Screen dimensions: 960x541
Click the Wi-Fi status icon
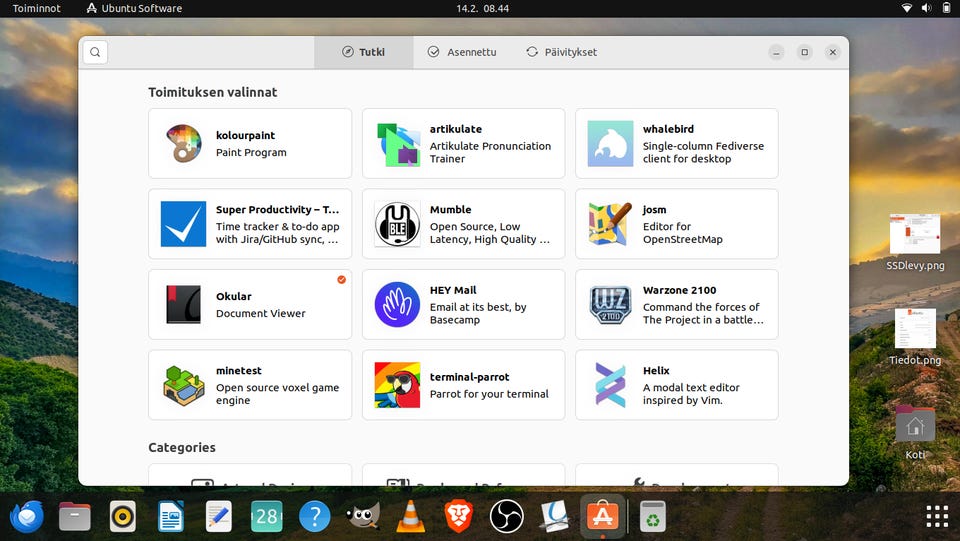pyautogui.click(x=907, y=8)
